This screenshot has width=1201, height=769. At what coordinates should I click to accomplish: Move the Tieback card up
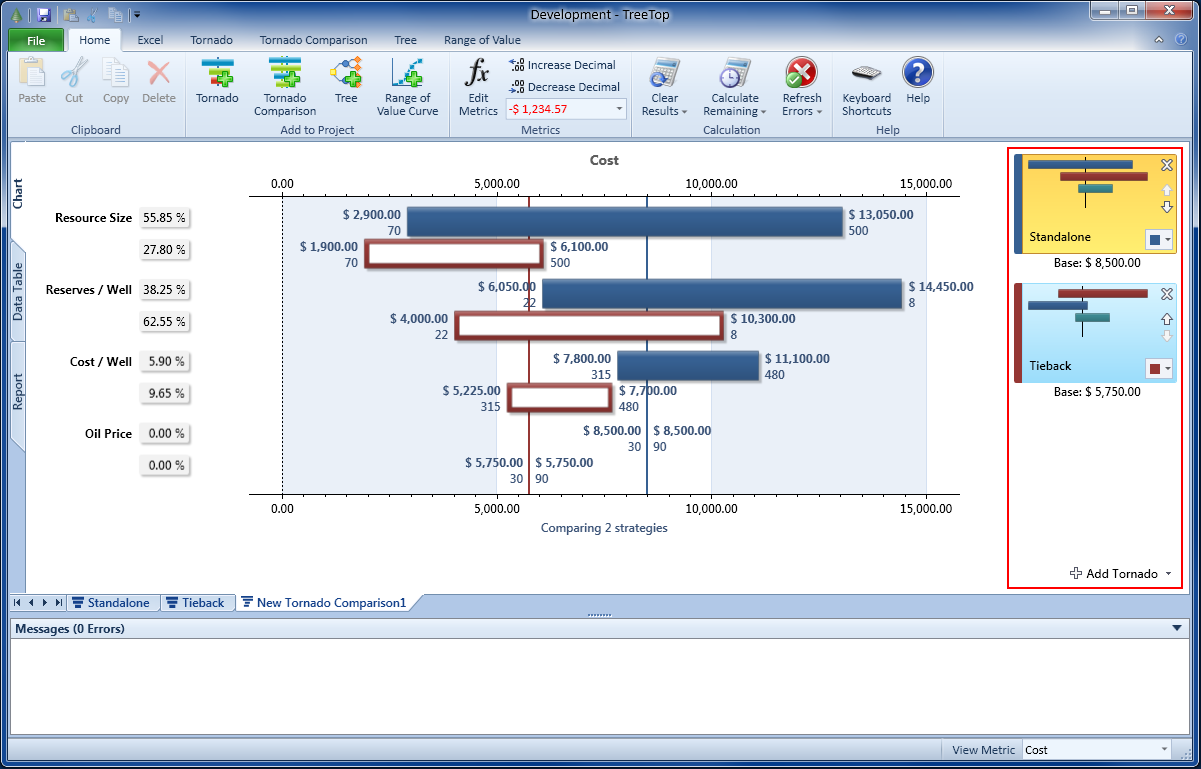click(x=1166, y=318)
